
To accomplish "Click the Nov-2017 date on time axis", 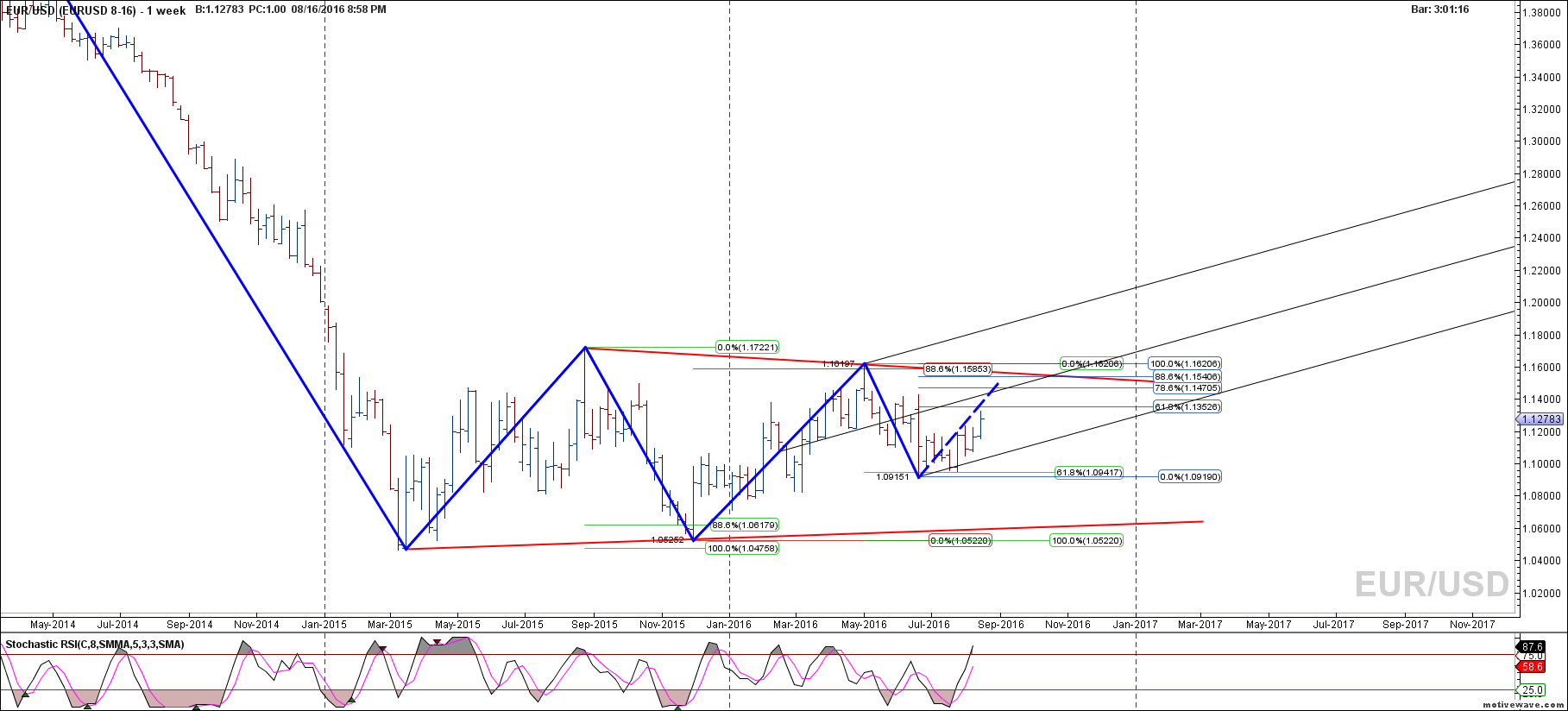I will 1472,624.
